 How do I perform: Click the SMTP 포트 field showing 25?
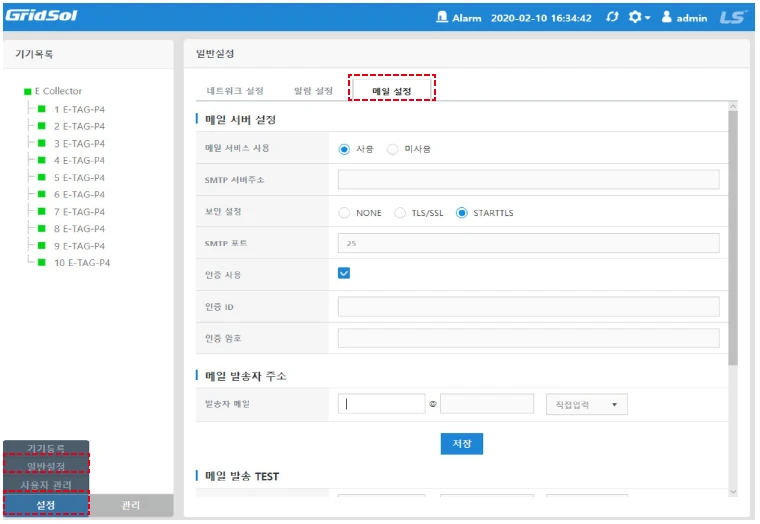point(528,243)
